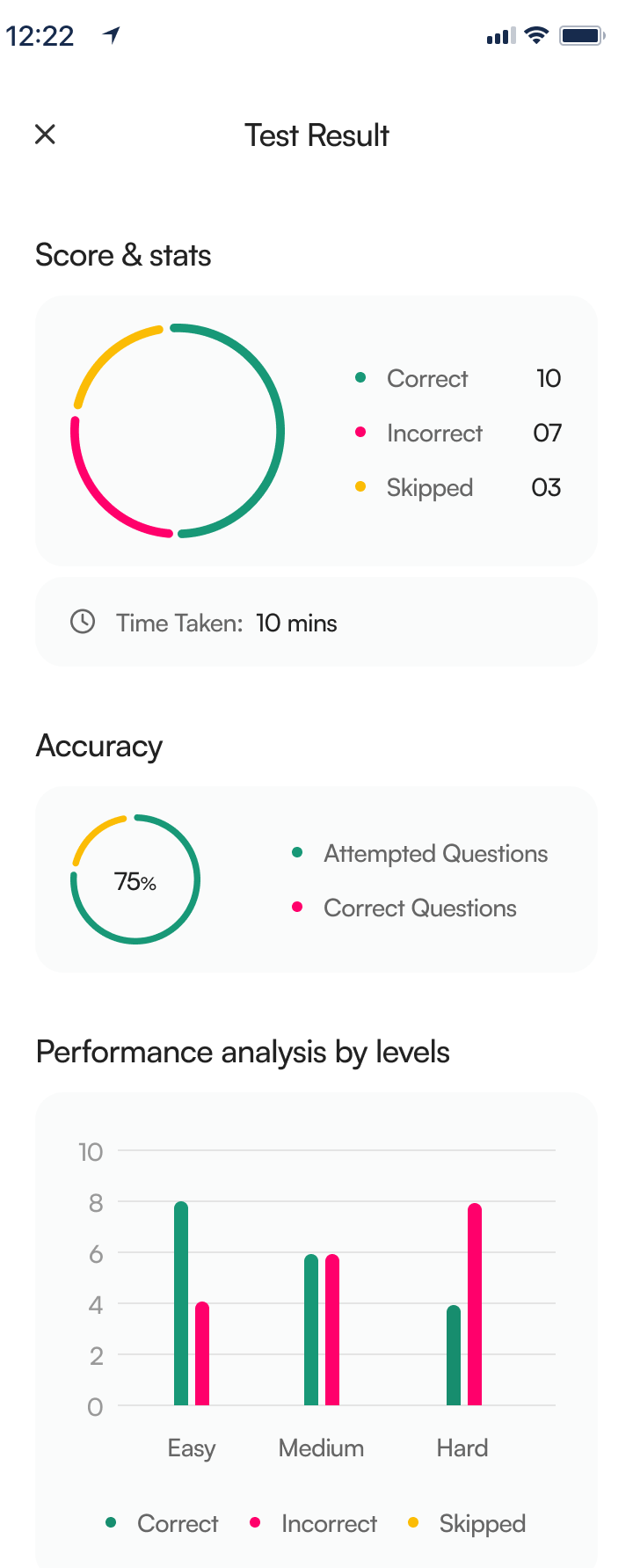Select the Hard level label
This screenshot has width=633, height=1568.
[x=461, y=1448]
